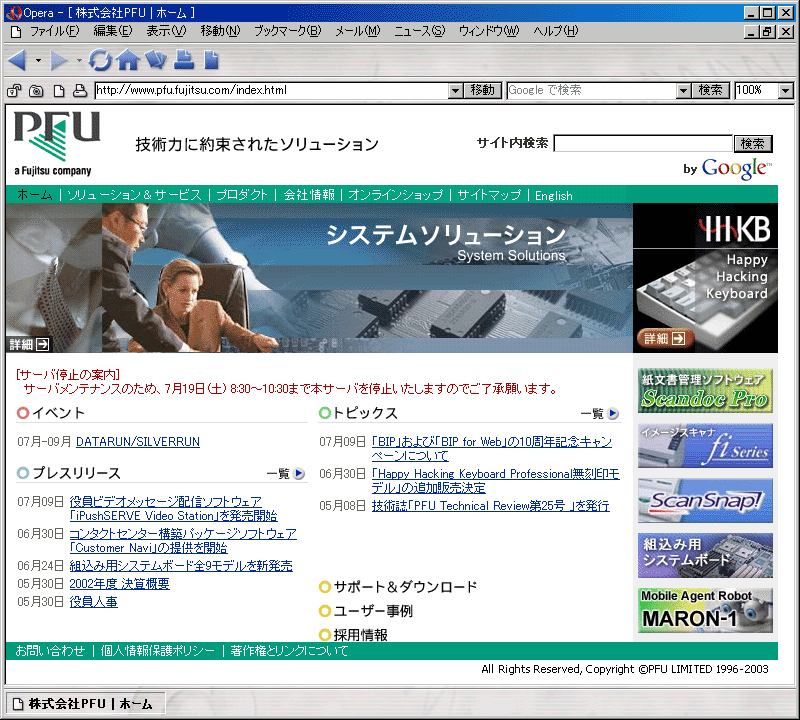Open 役員人事 link
This screenshot has height=720, width=800.
pos(93,602)
